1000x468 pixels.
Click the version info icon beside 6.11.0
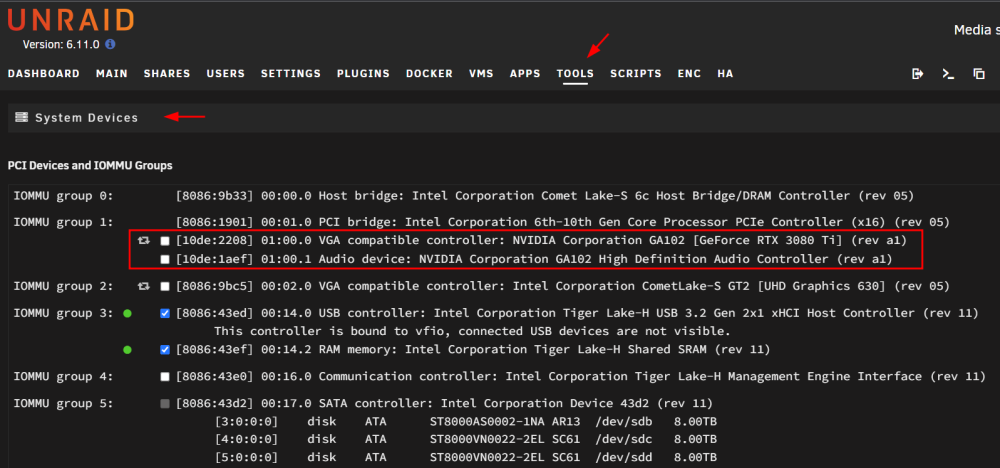click(110, 45)
